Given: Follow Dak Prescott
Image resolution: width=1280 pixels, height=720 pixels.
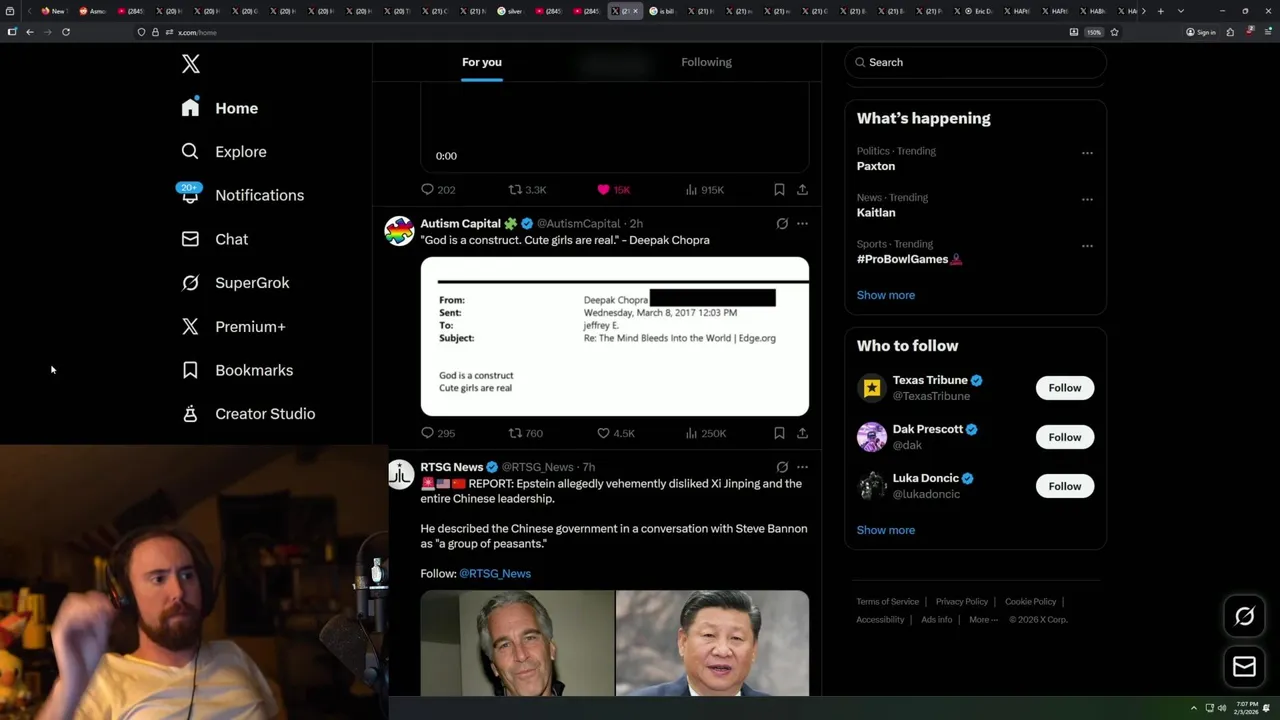Looking at the screenshot, I should [1065, 437].
